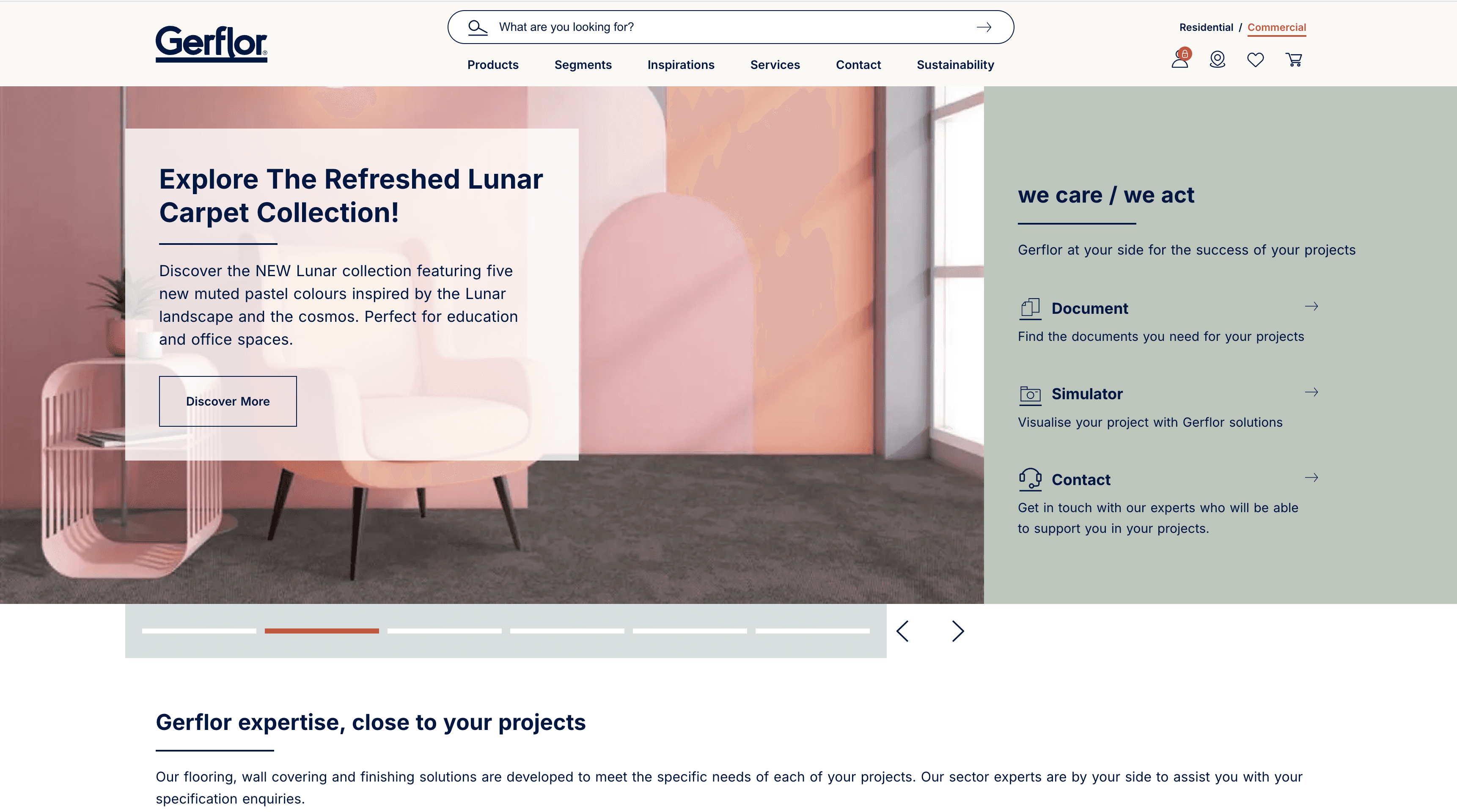Image resolution: width=1457 pixels, height=812 pixels.
Task: Click 'Find the documents you need for your projects'
Action: 1160,337
